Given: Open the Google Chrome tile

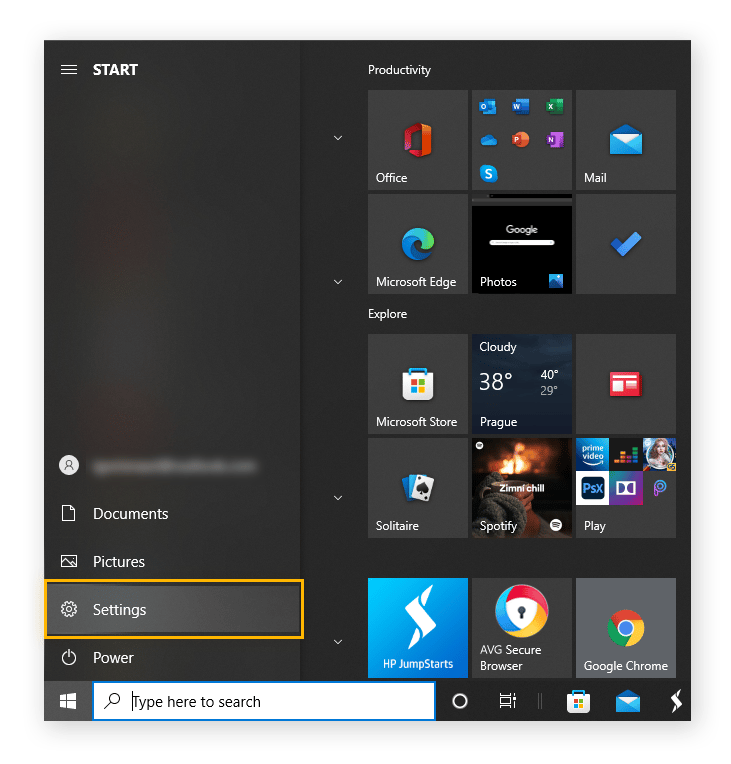Looking at the screenshot, I should pyautogui.click(x=625, y=628).
